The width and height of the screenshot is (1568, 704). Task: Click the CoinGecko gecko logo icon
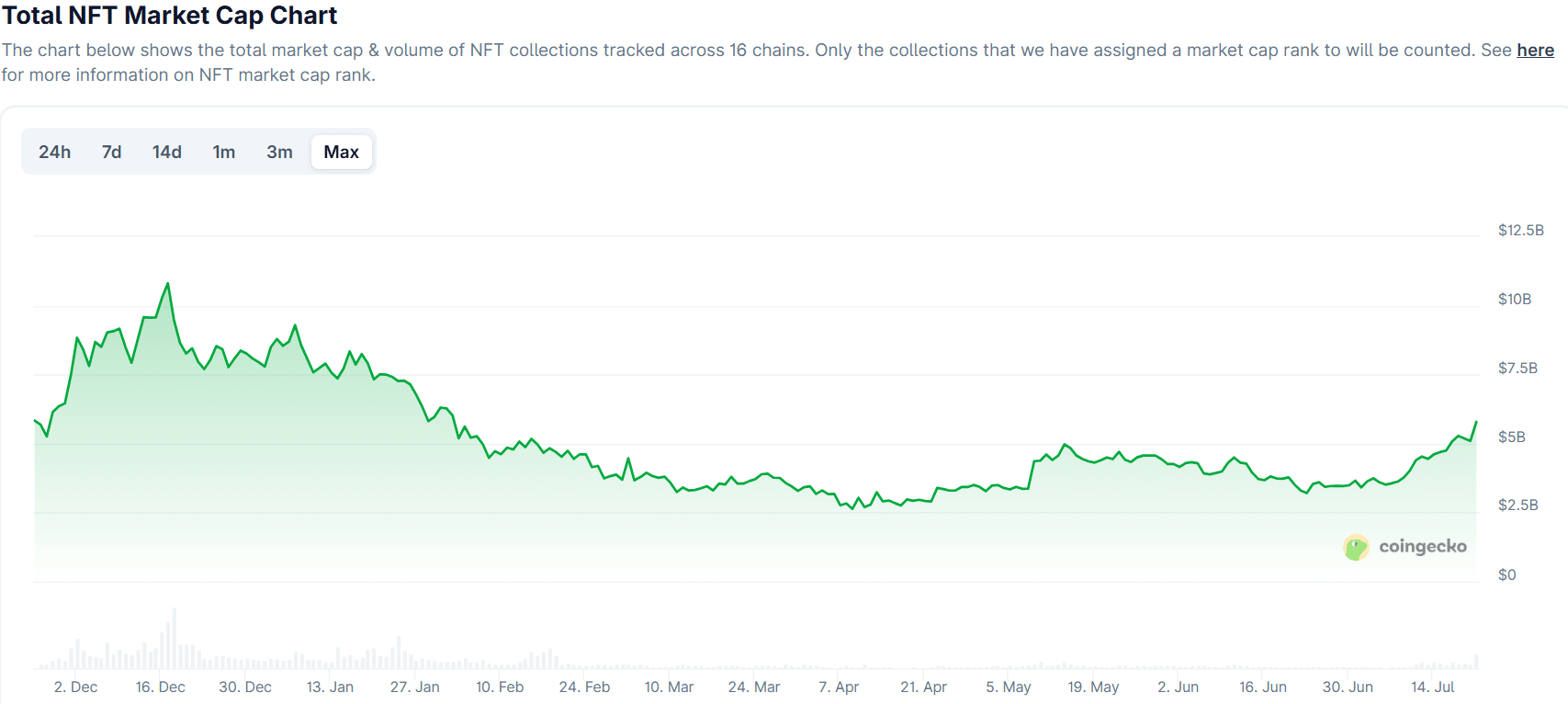[x=1356, y=548]
